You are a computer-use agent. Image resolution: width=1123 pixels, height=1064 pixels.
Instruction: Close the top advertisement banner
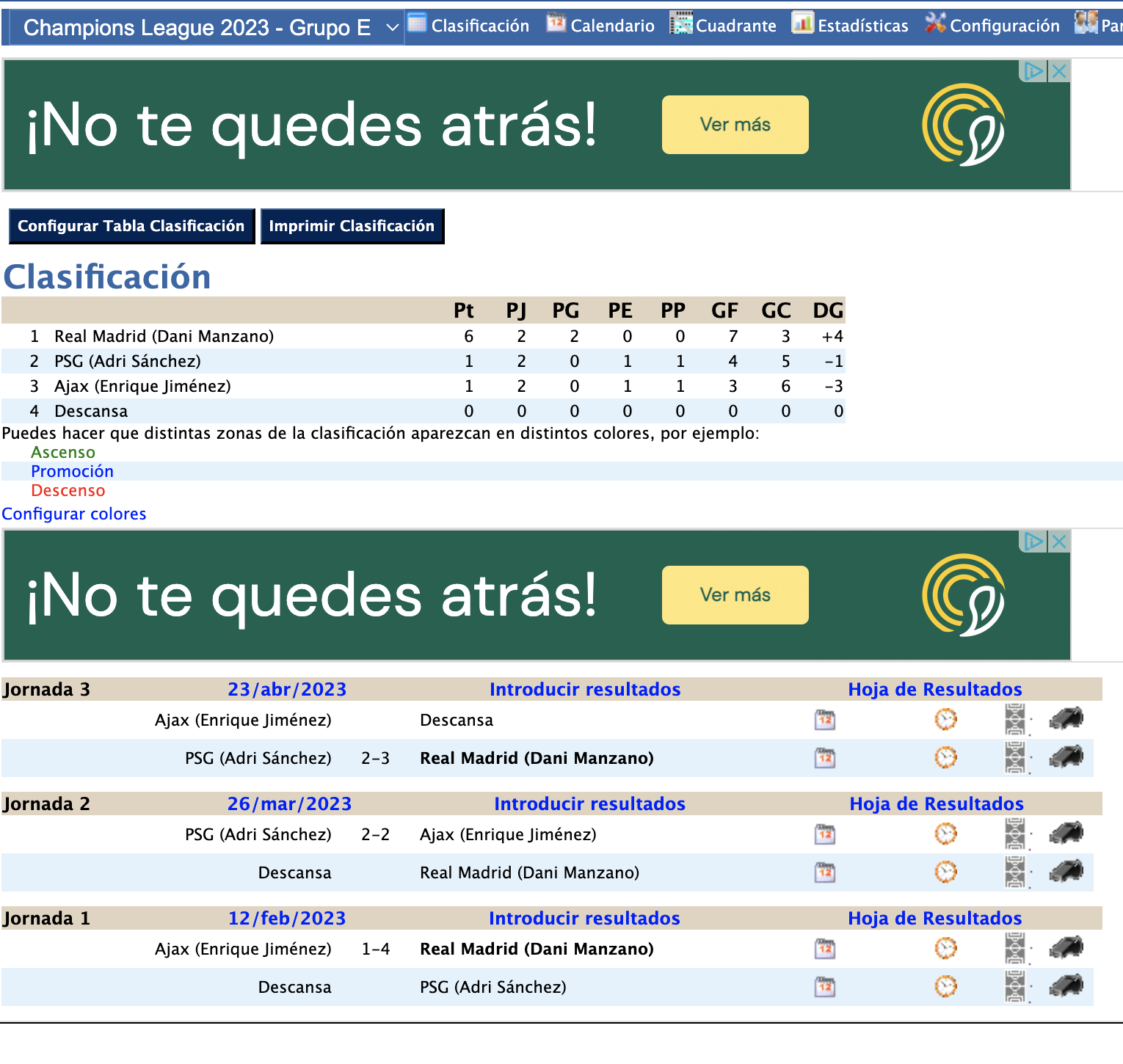[1058, 71]
